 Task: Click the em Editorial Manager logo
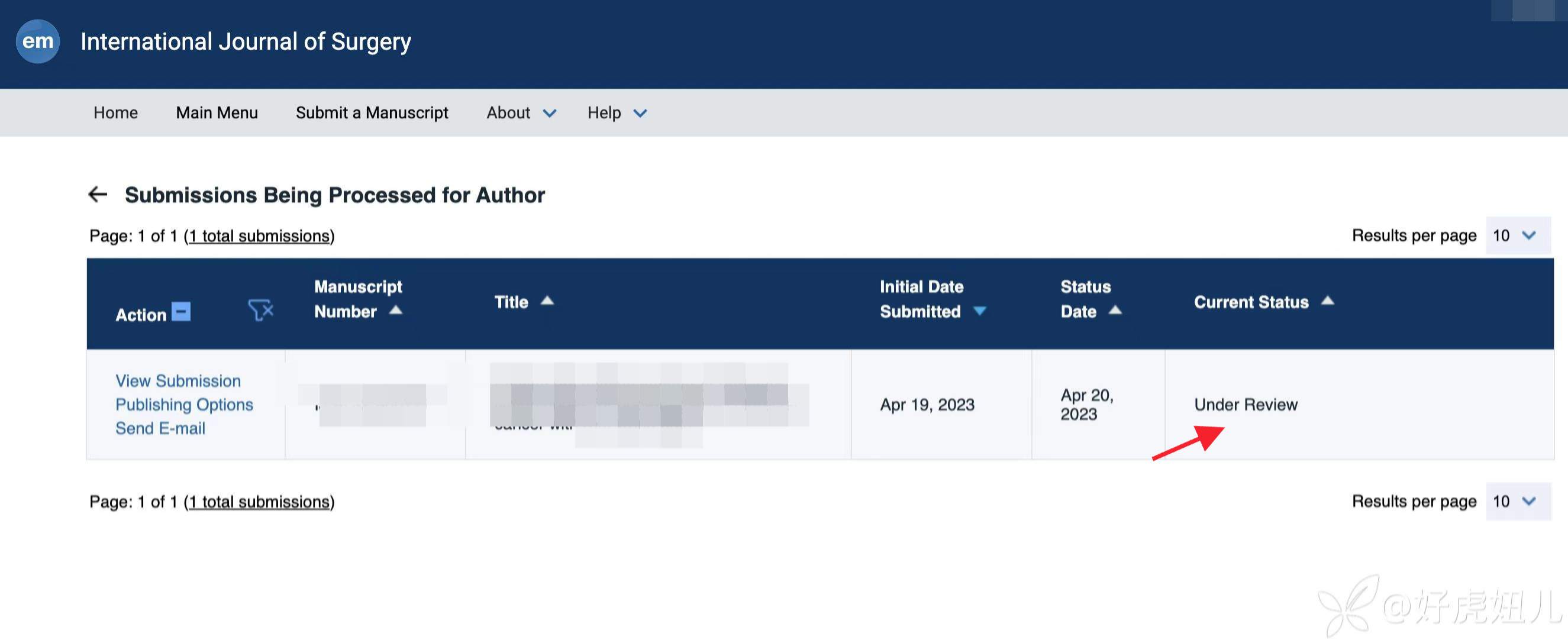pyautogui.click(x=38, y=41)
